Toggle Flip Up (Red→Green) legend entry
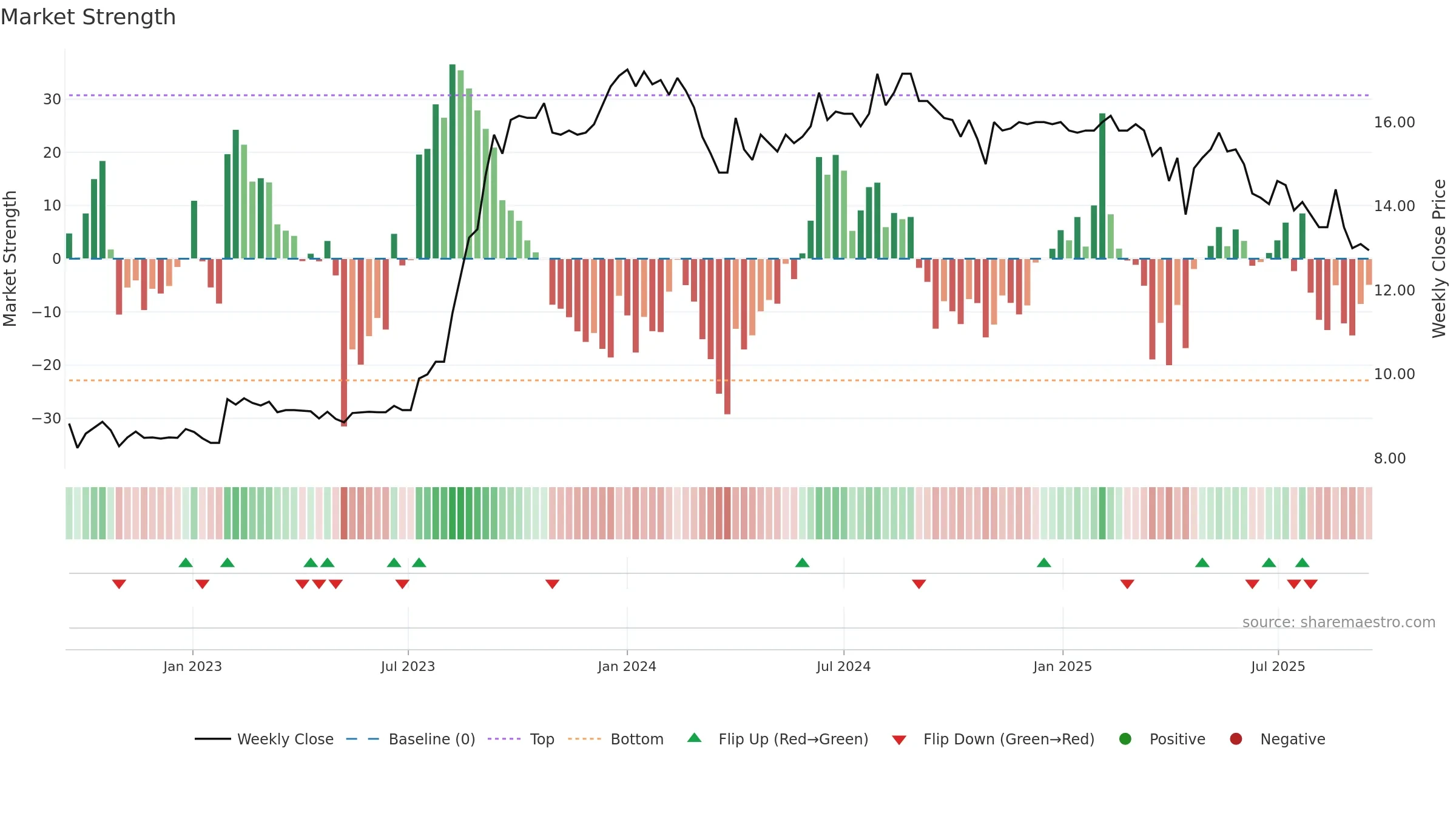 tap(778, 739)
